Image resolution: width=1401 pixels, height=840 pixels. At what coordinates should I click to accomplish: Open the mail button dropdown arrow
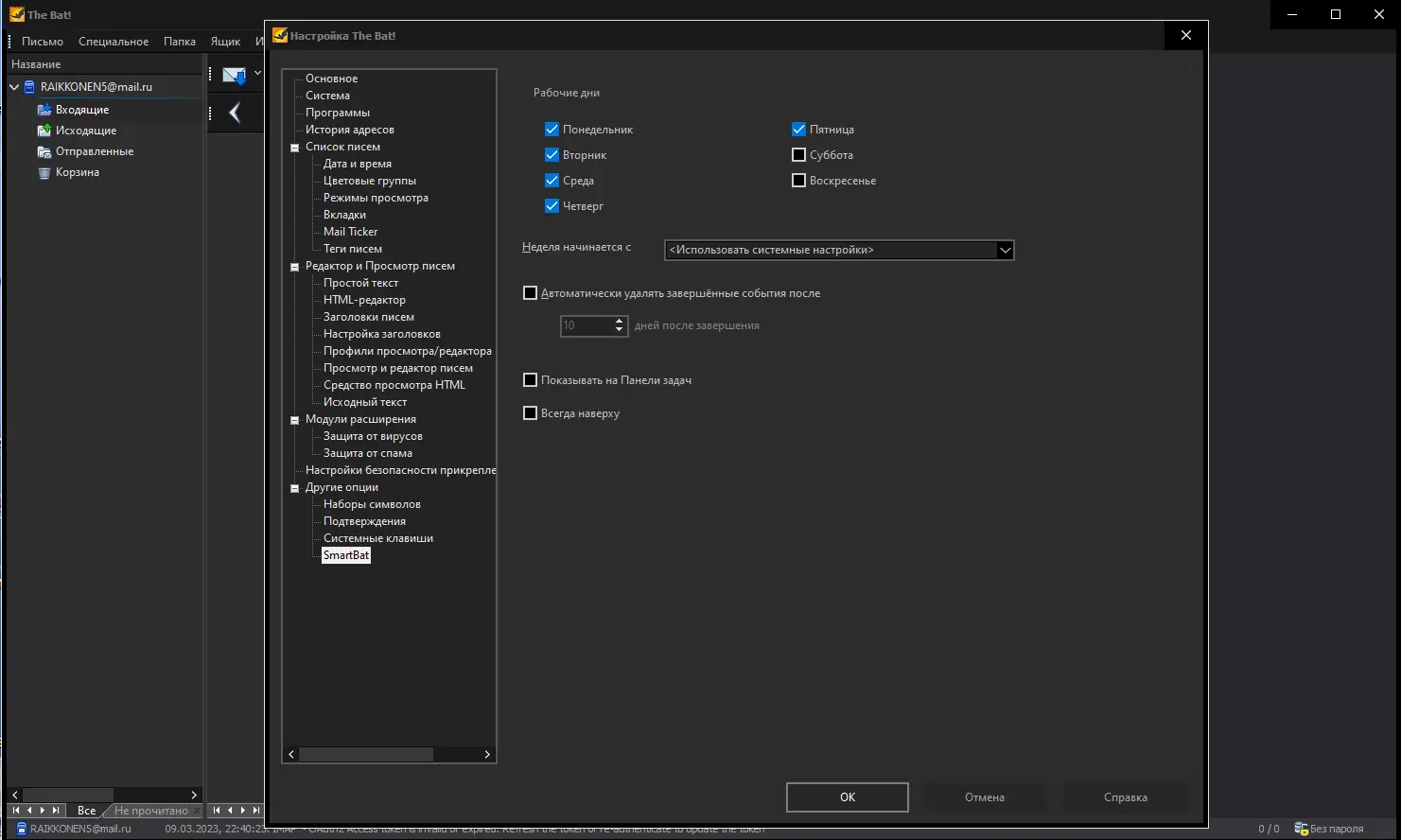pyautogui.click(x=257, y=73)
